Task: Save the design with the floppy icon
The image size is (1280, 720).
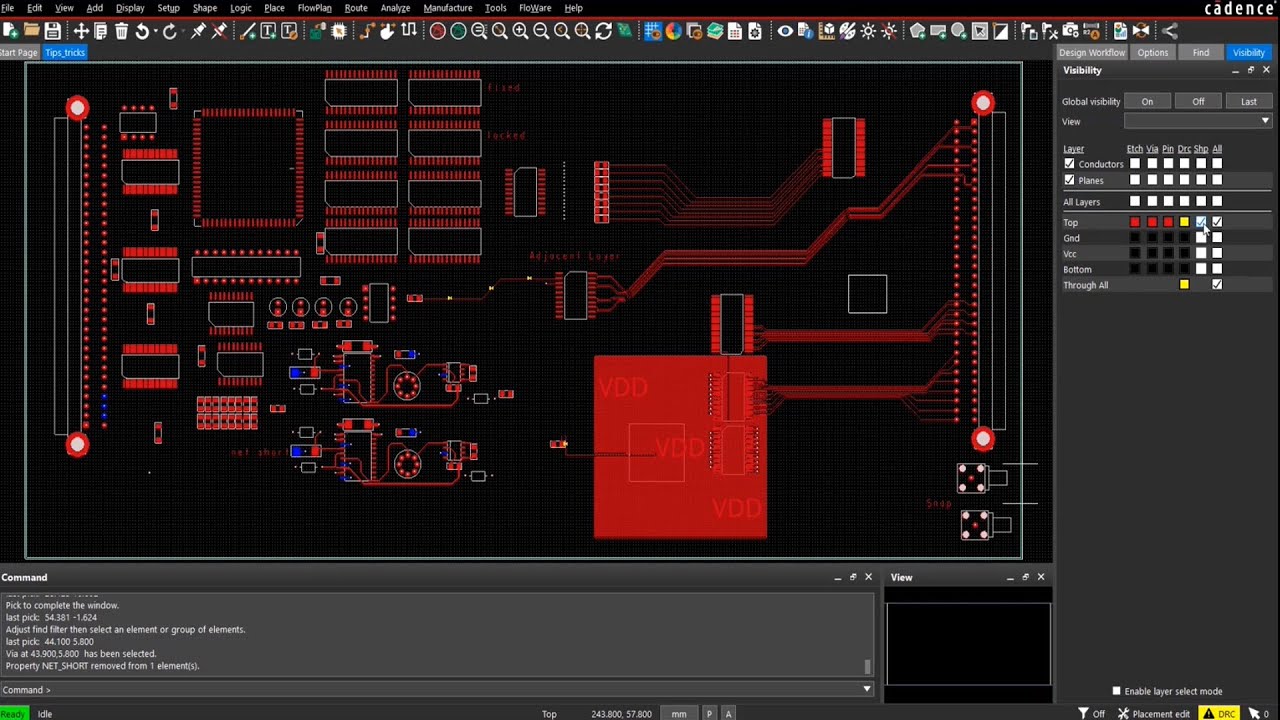Action: pos(53,31)
